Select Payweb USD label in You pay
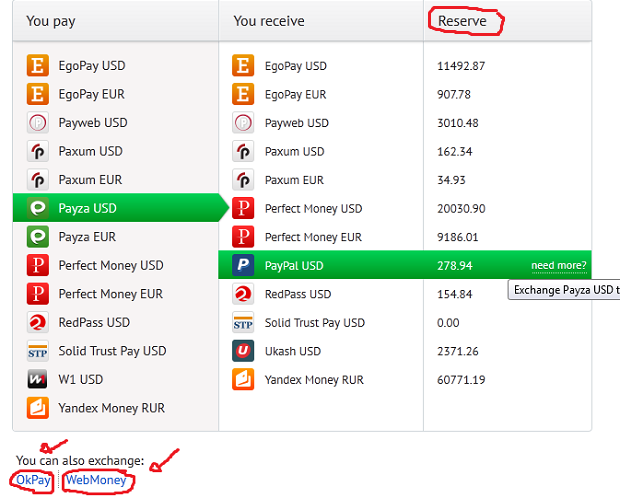The height and width of the screenshot is (498, 620). point(93,123)
